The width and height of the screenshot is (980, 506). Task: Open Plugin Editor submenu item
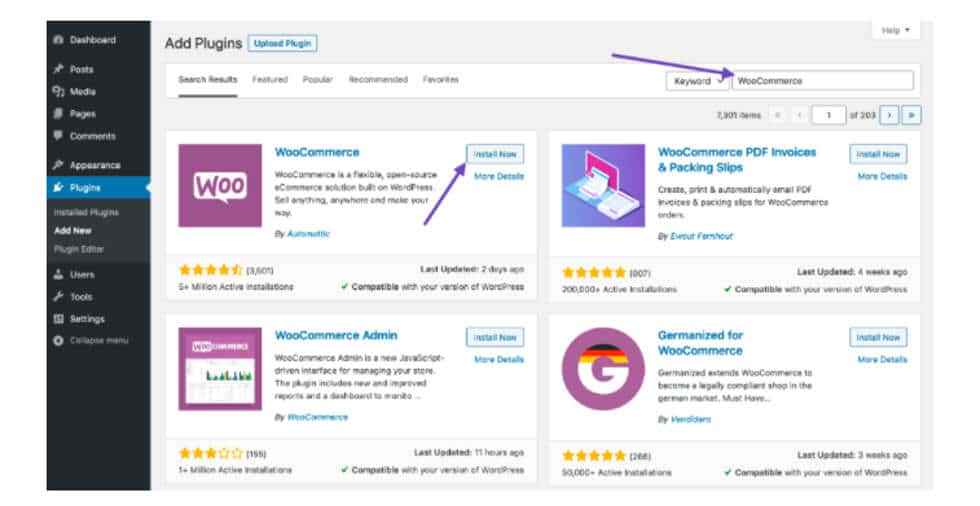(x=79, y=249)
